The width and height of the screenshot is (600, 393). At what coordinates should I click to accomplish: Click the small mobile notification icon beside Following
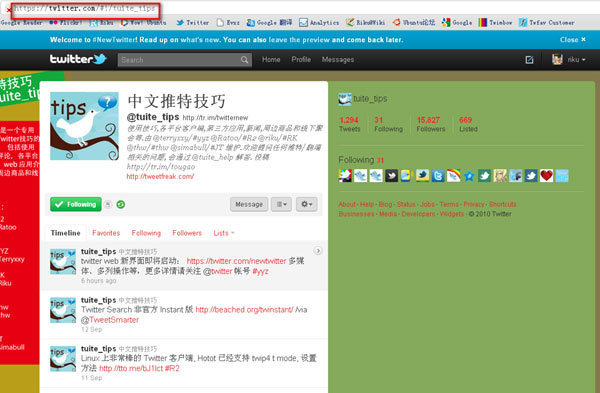[108, 204]
